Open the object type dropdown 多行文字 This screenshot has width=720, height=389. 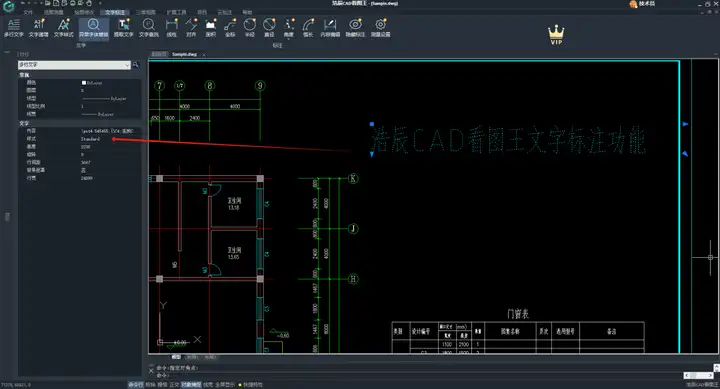coord(74,65)
